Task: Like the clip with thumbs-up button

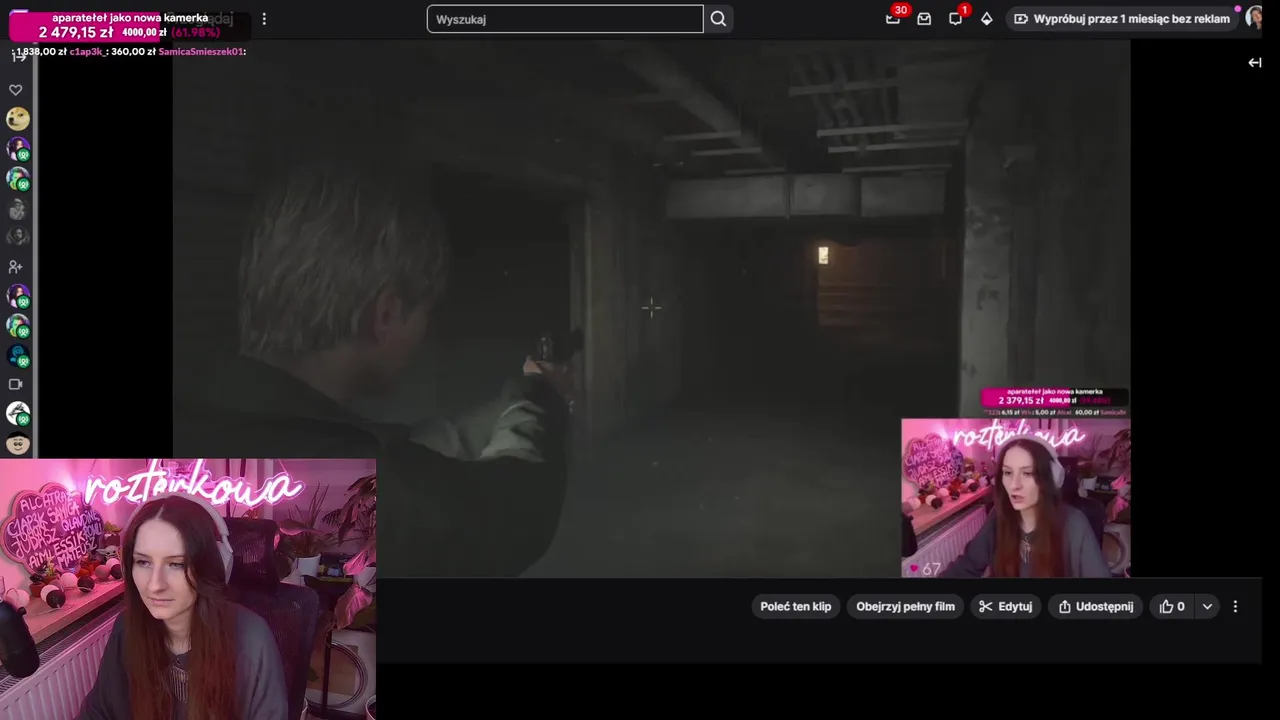Action: tap(1172, 606)
